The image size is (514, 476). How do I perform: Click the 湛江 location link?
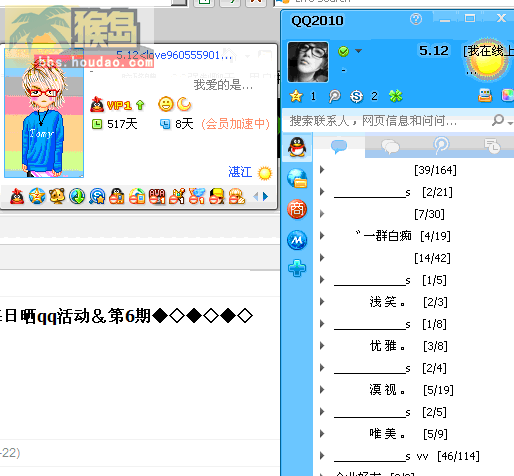tap(240, 172)
